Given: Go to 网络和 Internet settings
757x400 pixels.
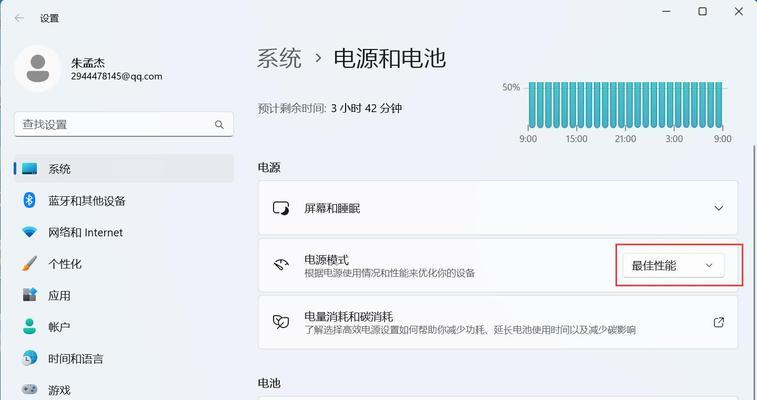Looking at the screenshot, I should coord(124,233).
